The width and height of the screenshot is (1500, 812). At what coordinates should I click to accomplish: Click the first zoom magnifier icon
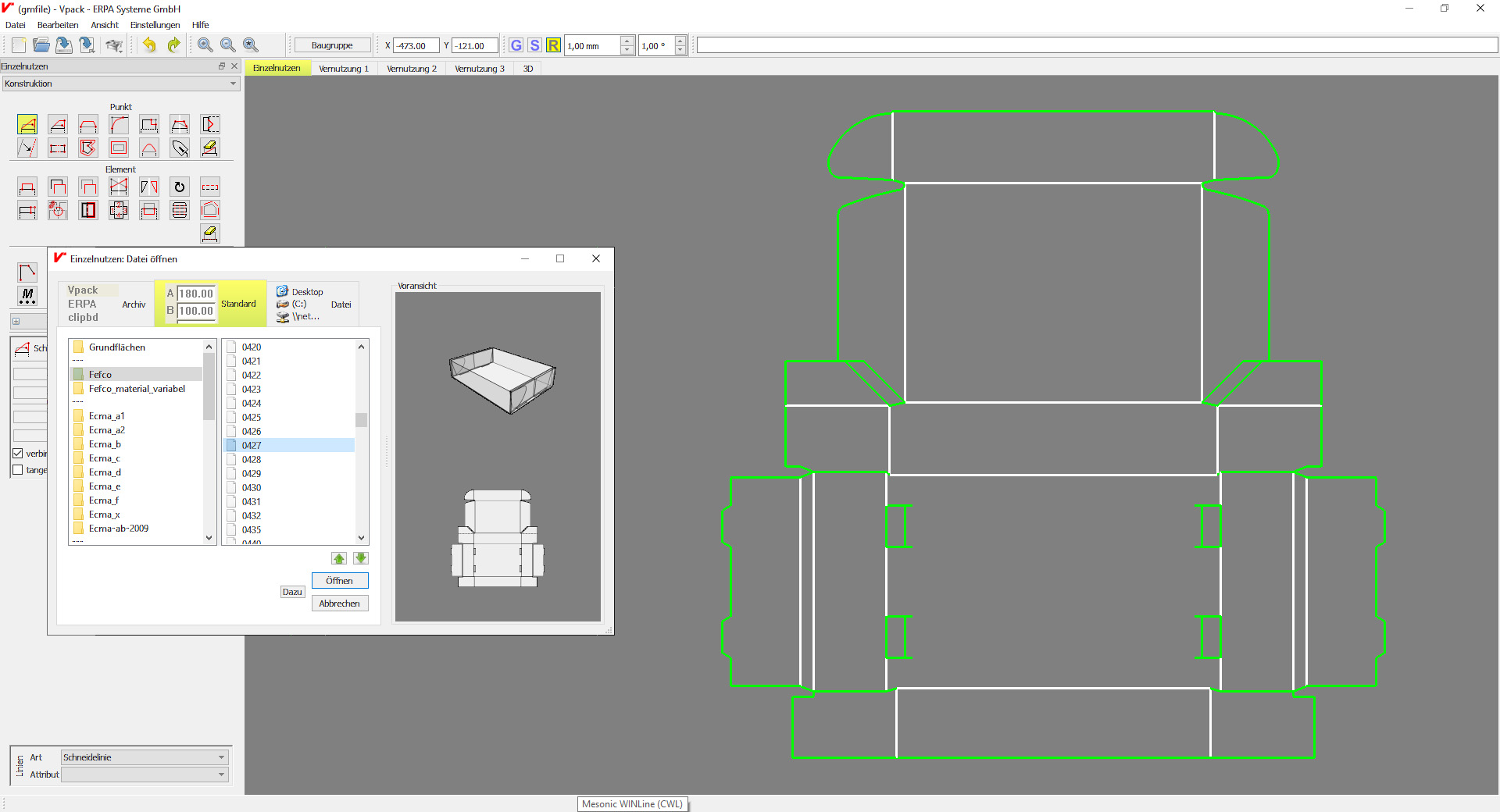pyautogui.click(x=205, y=45)
